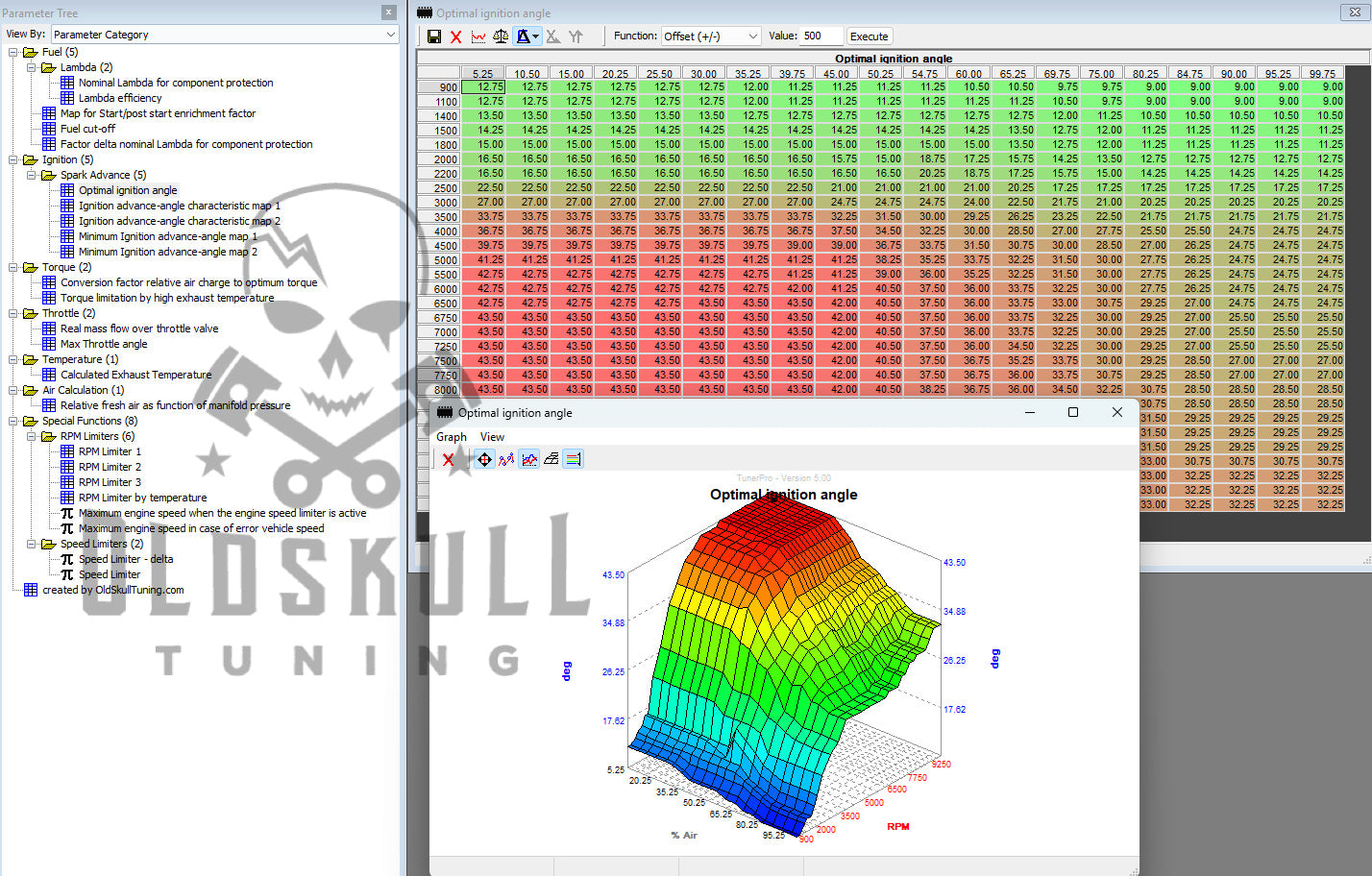
Task: Collapse the Spark Advance folder
Action: tap(32, 175)
